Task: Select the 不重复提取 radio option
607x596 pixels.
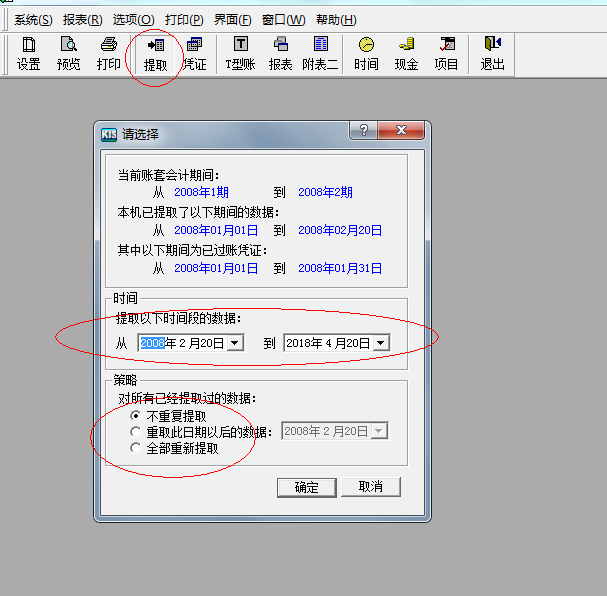Action: click(x=136, y=415)
